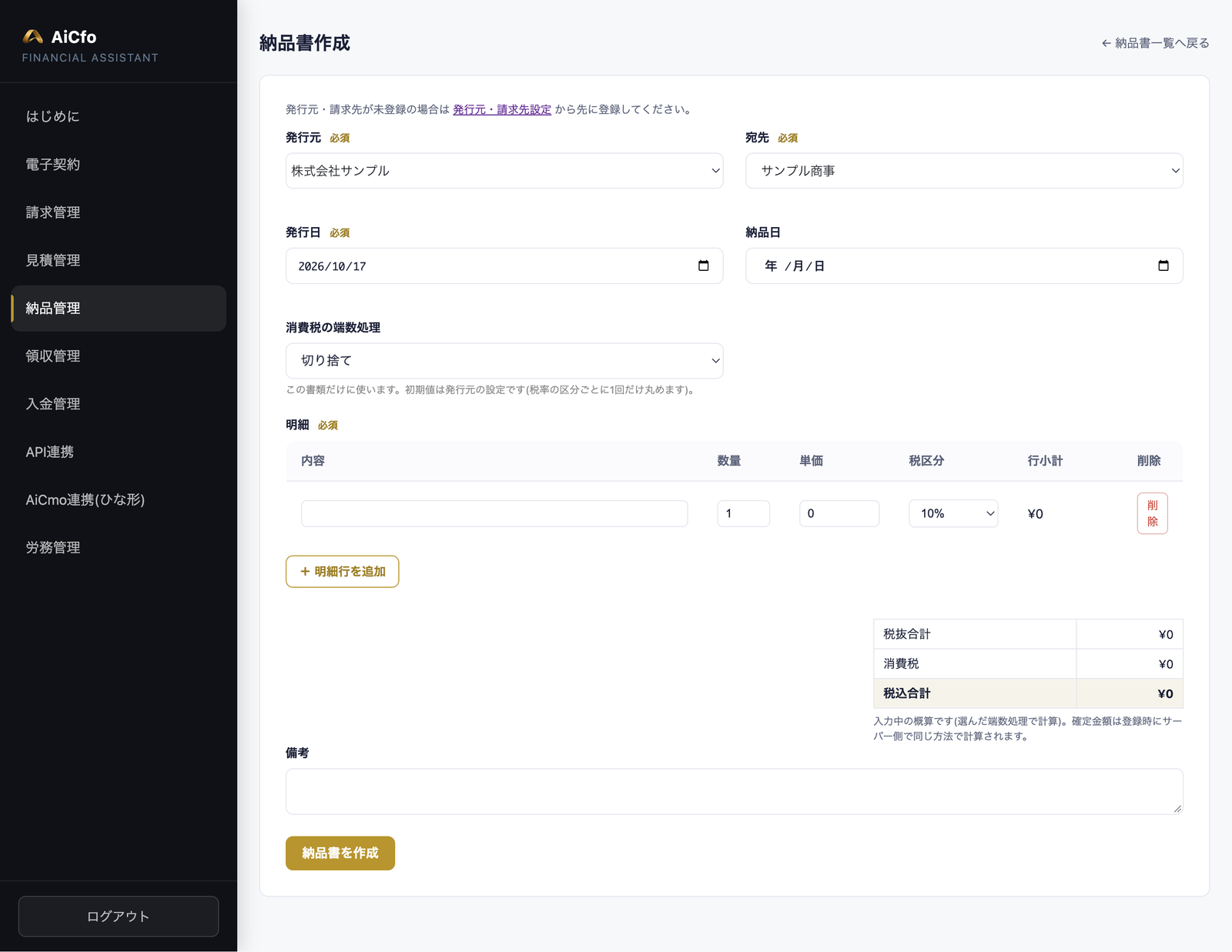Open 領収管理 in sidebar

119,356
